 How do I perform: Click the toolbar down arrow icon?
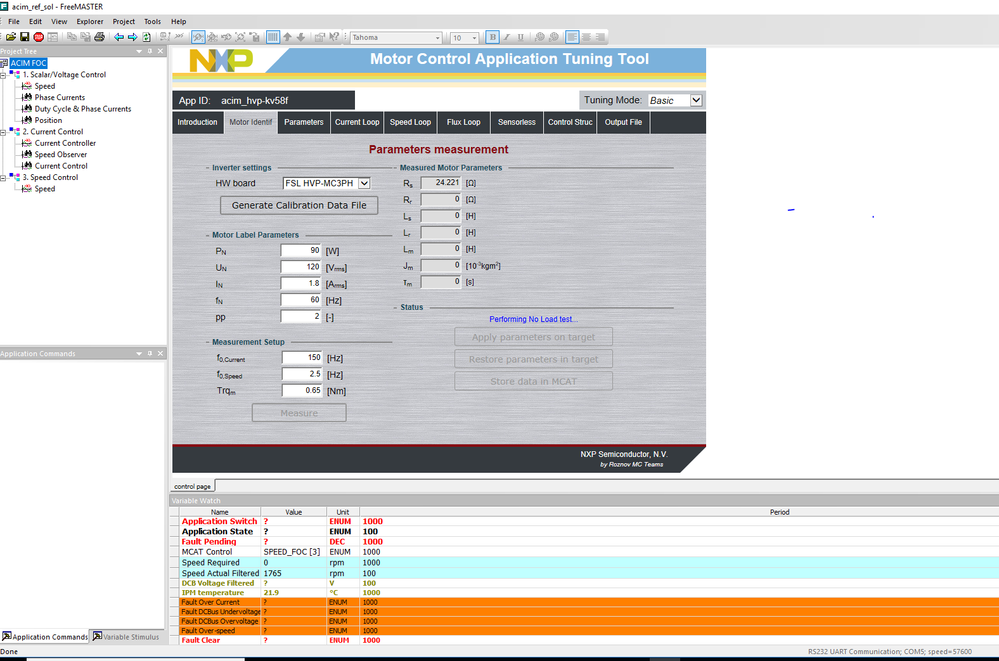tap(301, 37)
